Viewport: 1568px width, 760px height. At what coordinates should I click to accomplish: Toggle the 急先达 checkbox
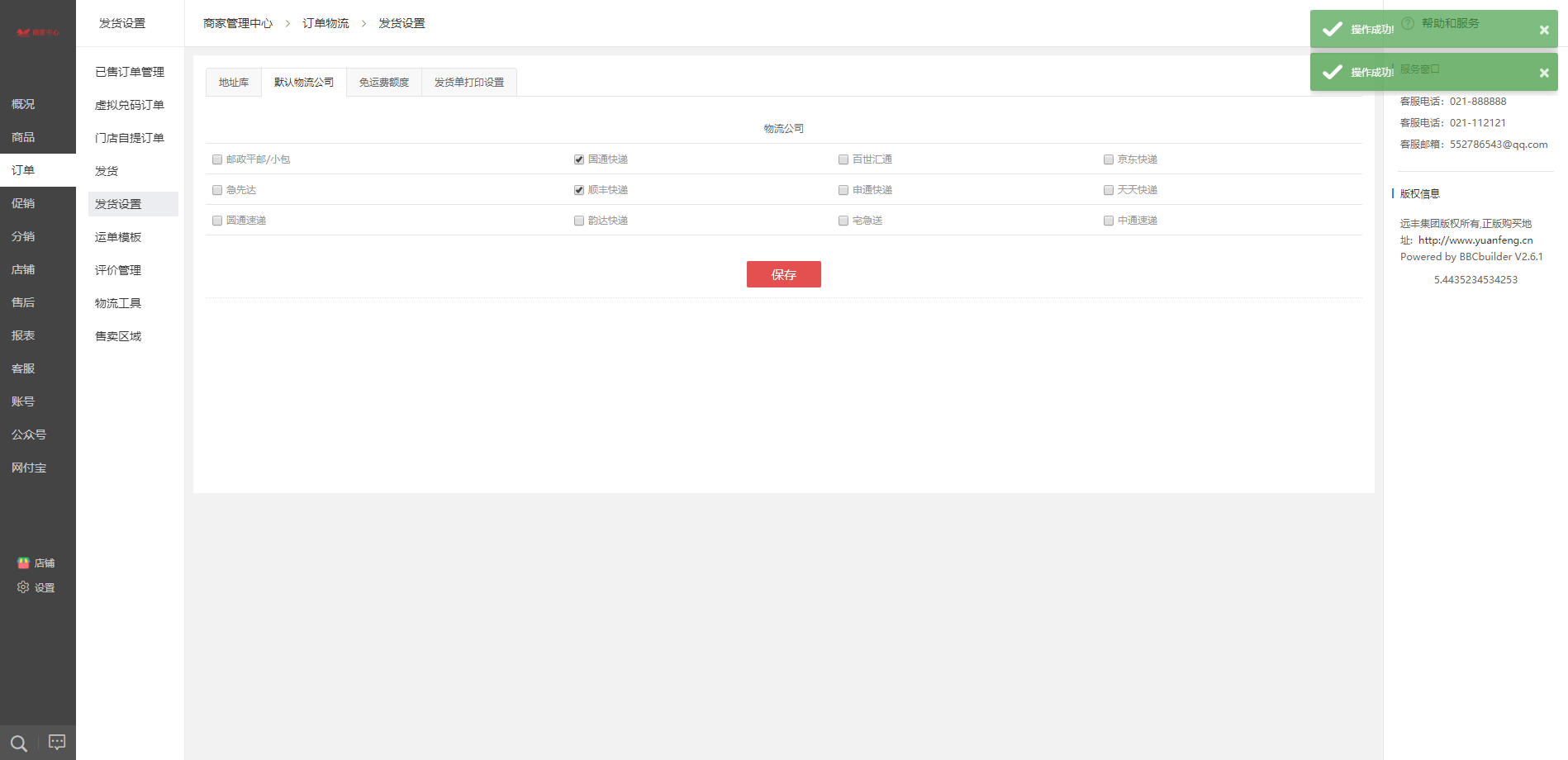(217, 190)
